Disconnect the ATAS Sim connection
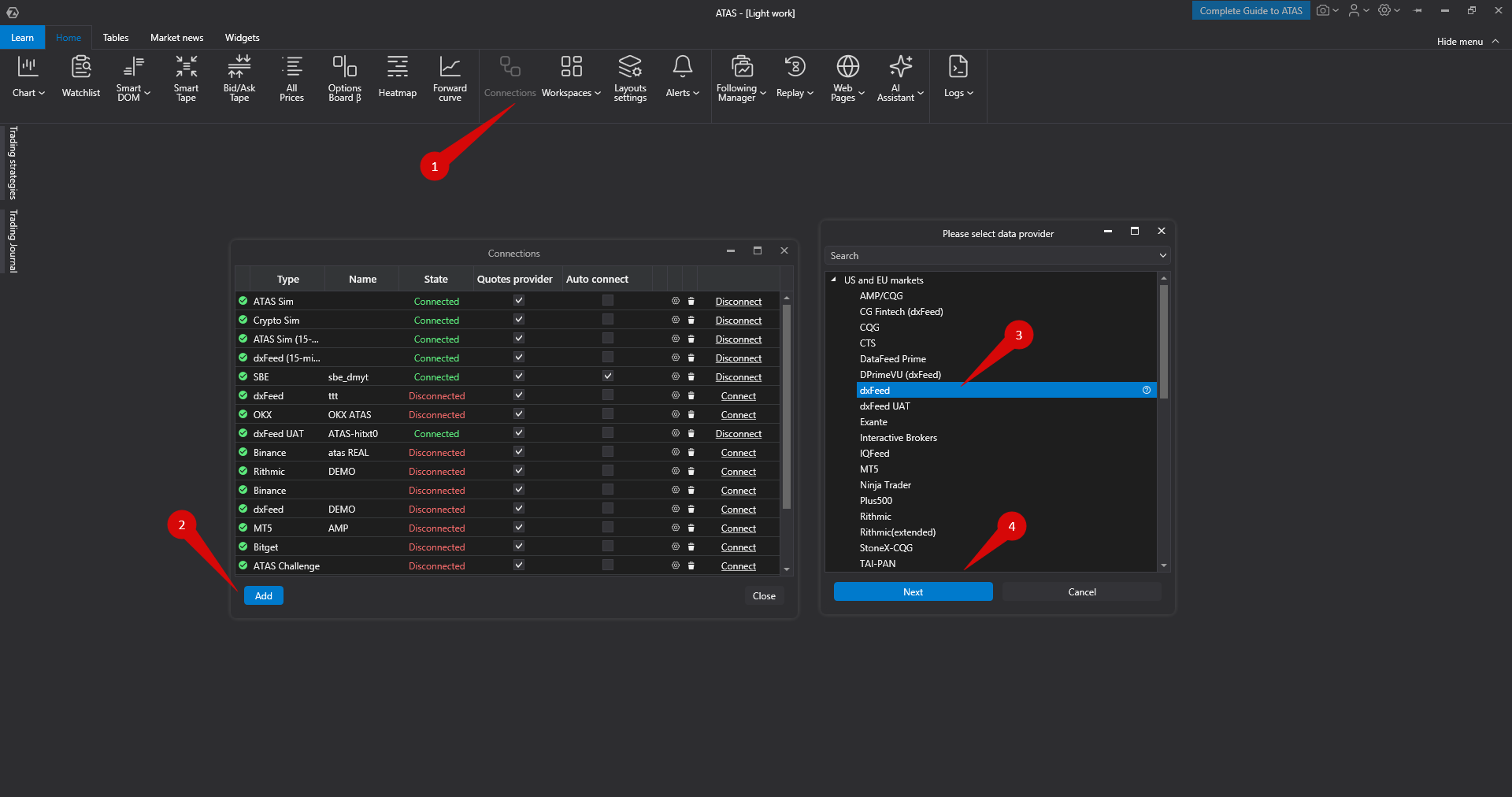This screenshot has height=797, width=1512. 738,302
